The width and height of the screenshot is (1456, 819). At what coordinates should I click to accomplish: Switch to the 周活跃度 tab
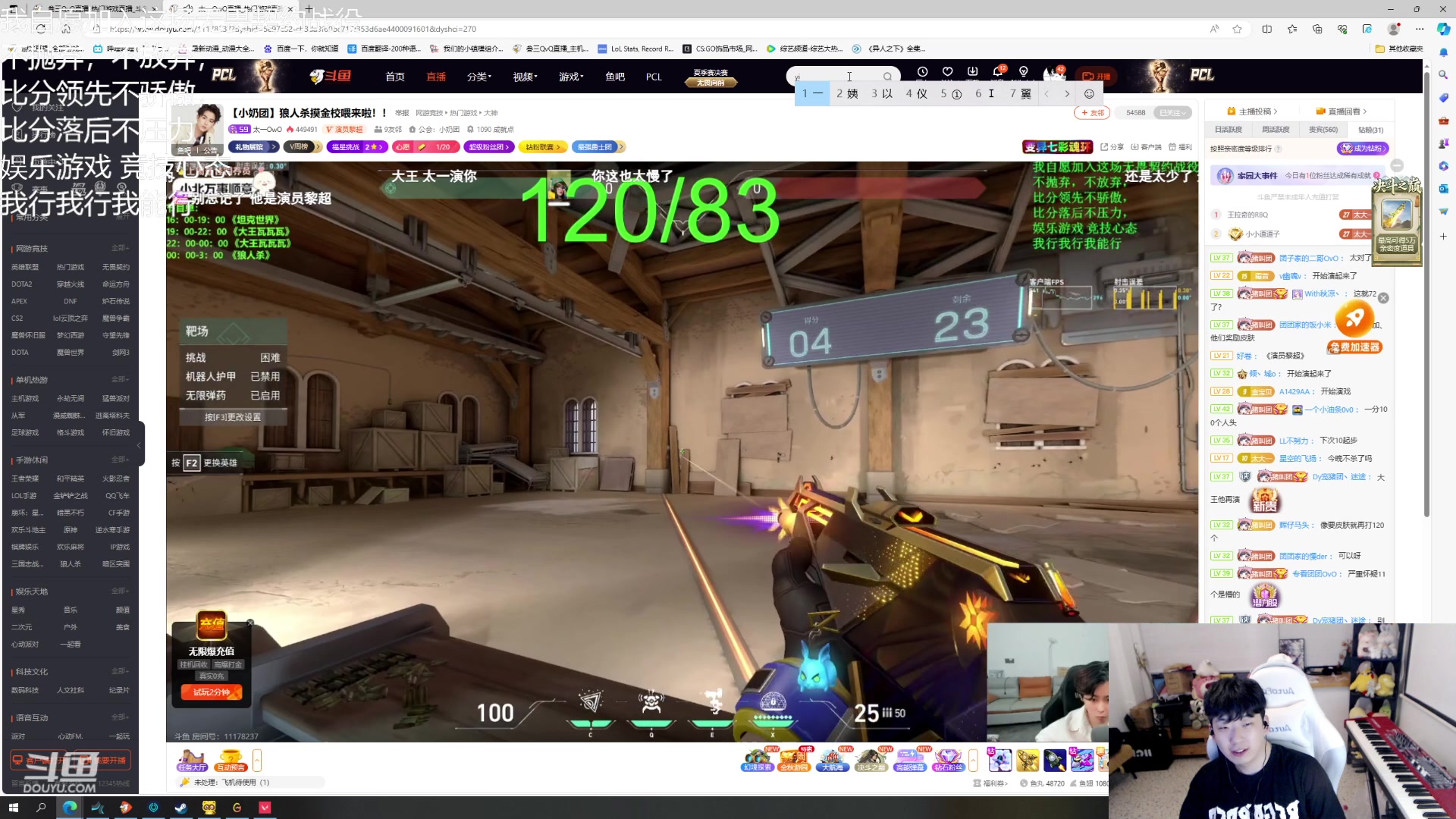tap(1276, 130)
